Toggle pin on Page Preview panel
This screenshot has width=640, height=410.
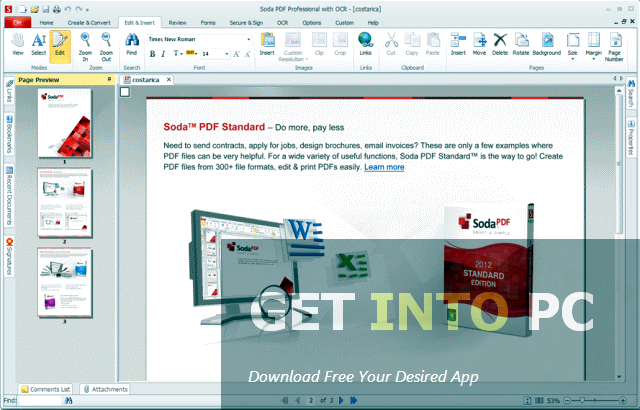[x=109, y=80]
